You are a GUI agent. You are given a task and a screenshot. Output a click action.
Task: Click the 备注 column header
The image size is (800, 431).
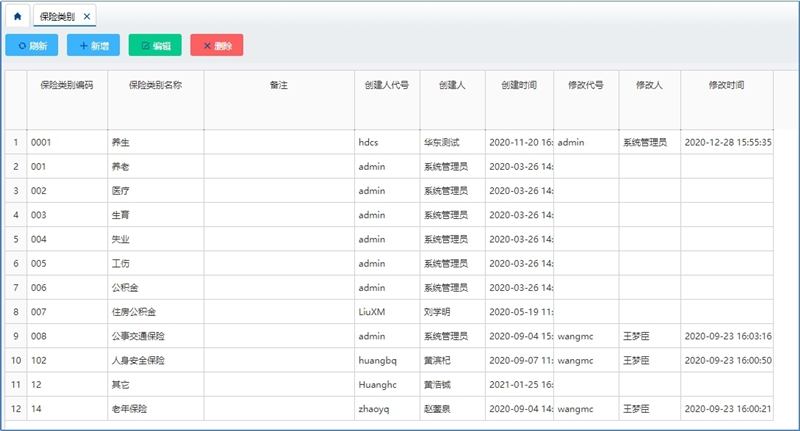tap(279, 86)
